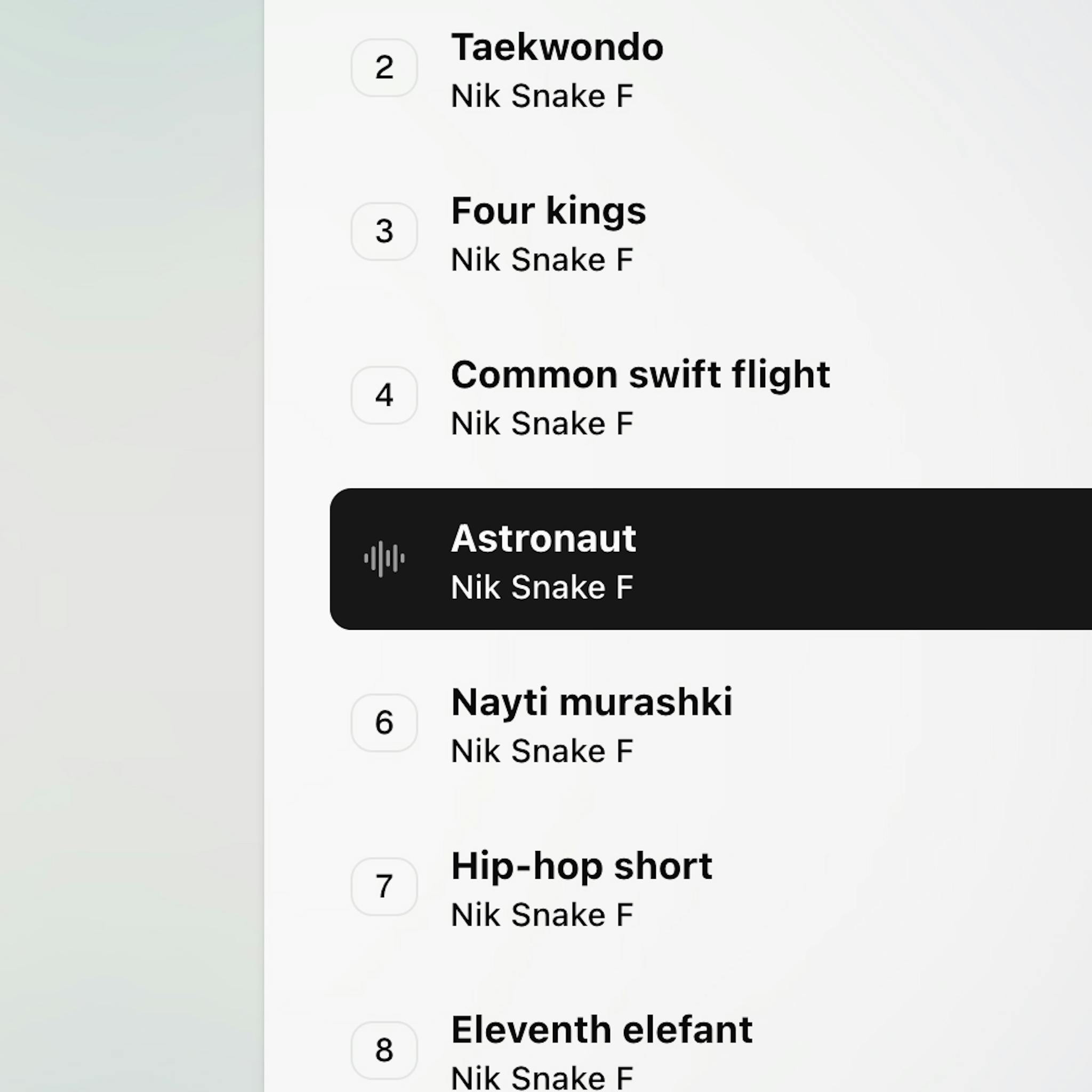Click the number 7 badge beside Hip-hop short

pyautogui.click(x=384, y=886)
